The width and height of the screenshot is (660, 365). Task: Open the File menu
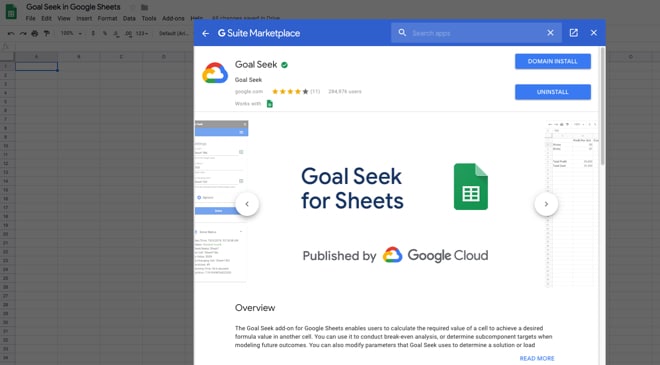tap(30, 19)
